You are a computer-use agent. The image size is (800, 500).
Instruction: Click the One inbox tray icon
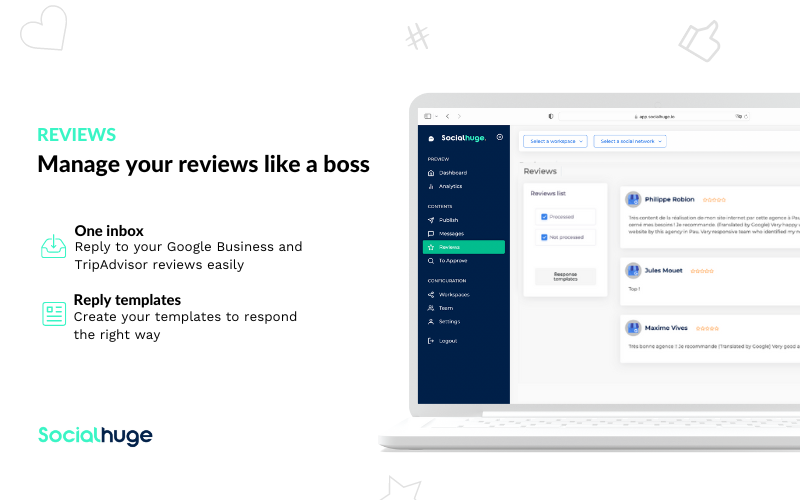pyautogui.click(x=54, y=246)
